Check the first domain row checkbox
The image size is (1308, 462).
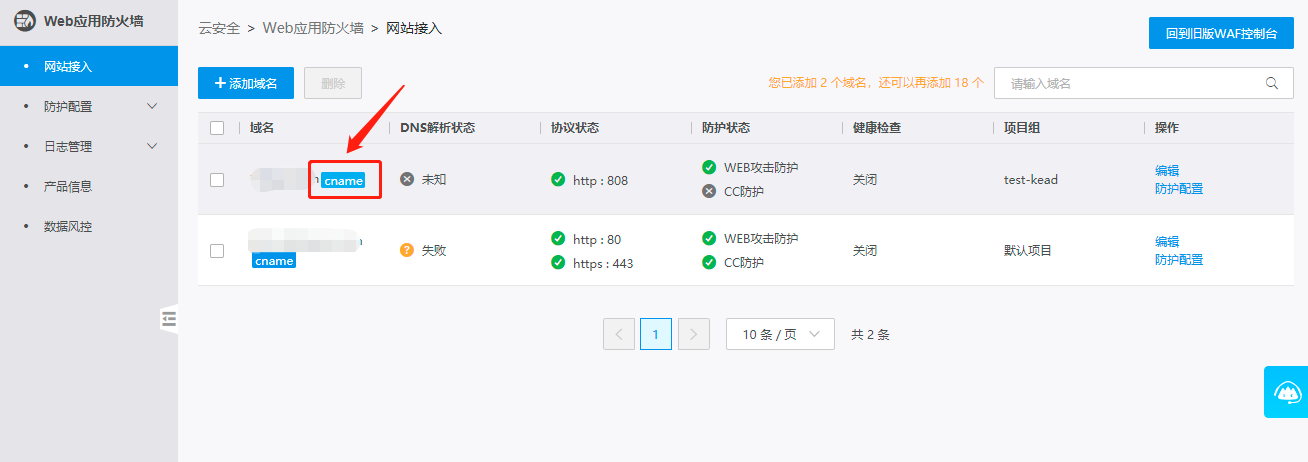coord(217,180)
